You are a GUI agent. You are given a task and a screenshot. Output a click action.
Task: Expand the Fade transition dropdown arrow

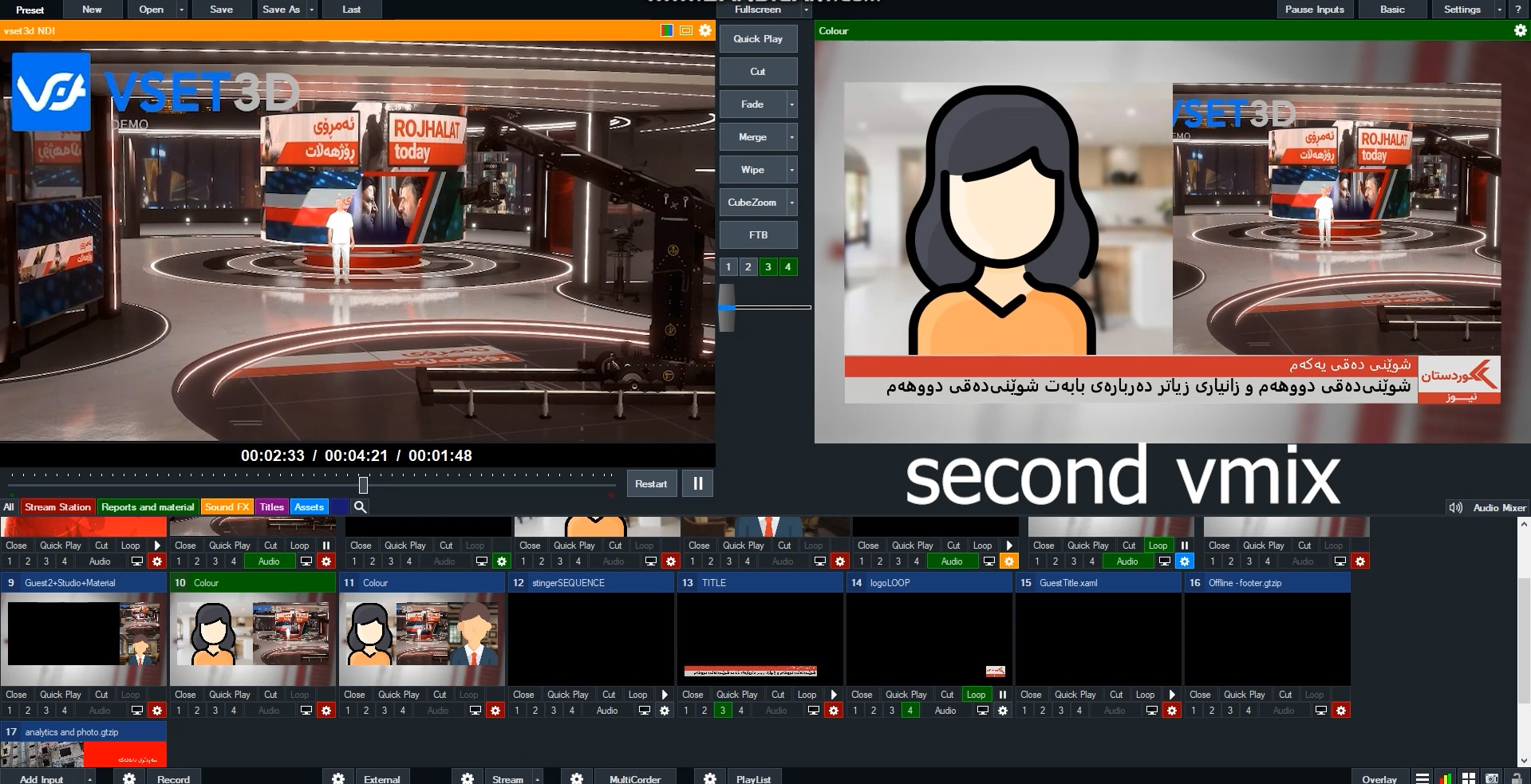[791, 104]
